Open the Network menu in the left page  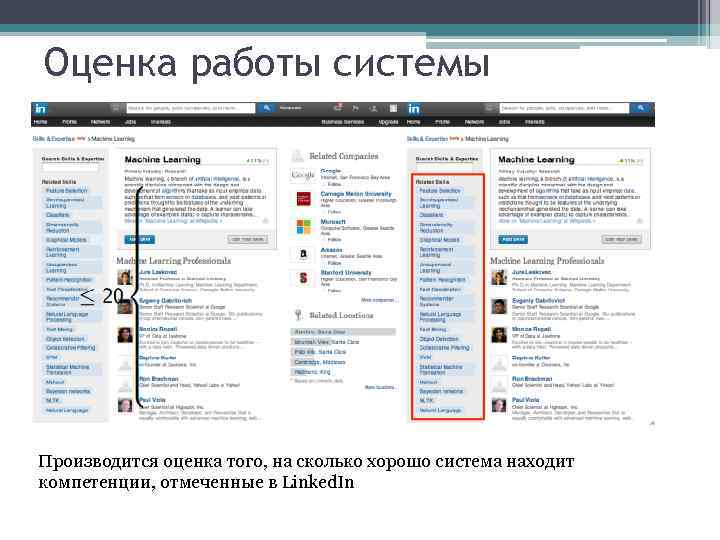click(100, 122)
